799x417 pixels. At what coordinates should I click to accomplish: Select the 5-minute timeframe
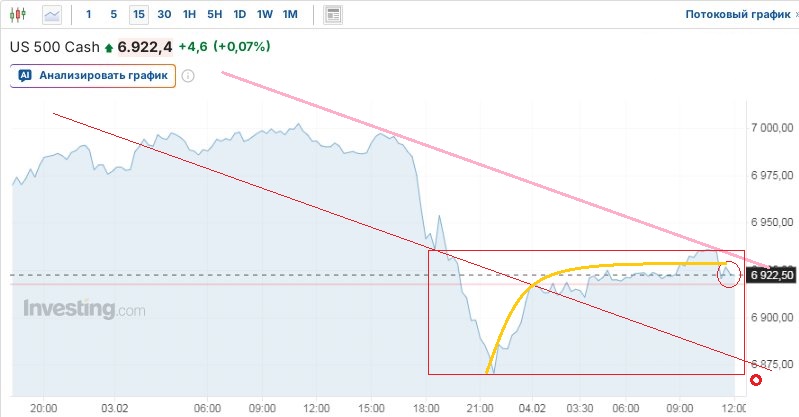(113, 15)
